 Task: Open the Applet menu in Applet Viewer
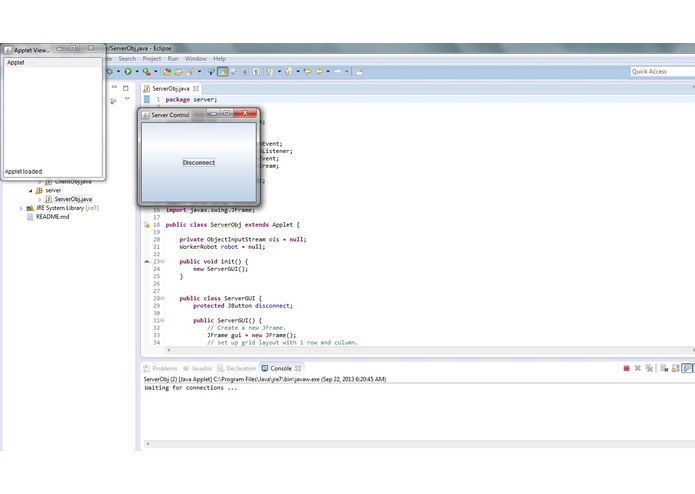point(16,62)
